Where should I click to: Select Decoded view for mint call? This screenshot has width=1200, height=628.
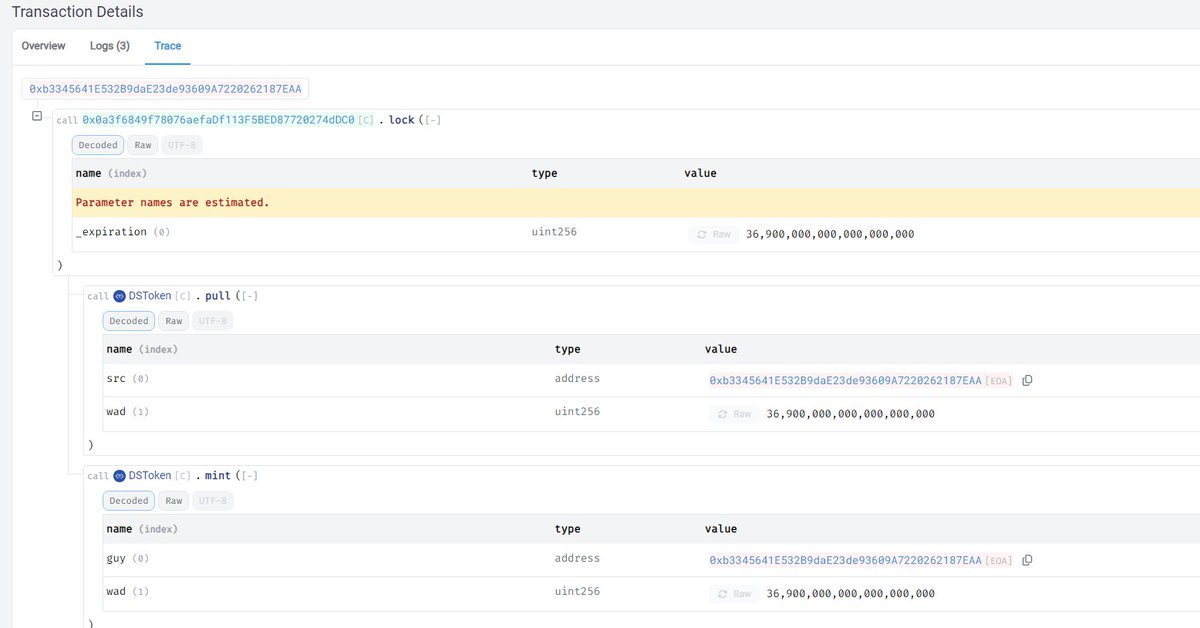[x=128, y=500]
